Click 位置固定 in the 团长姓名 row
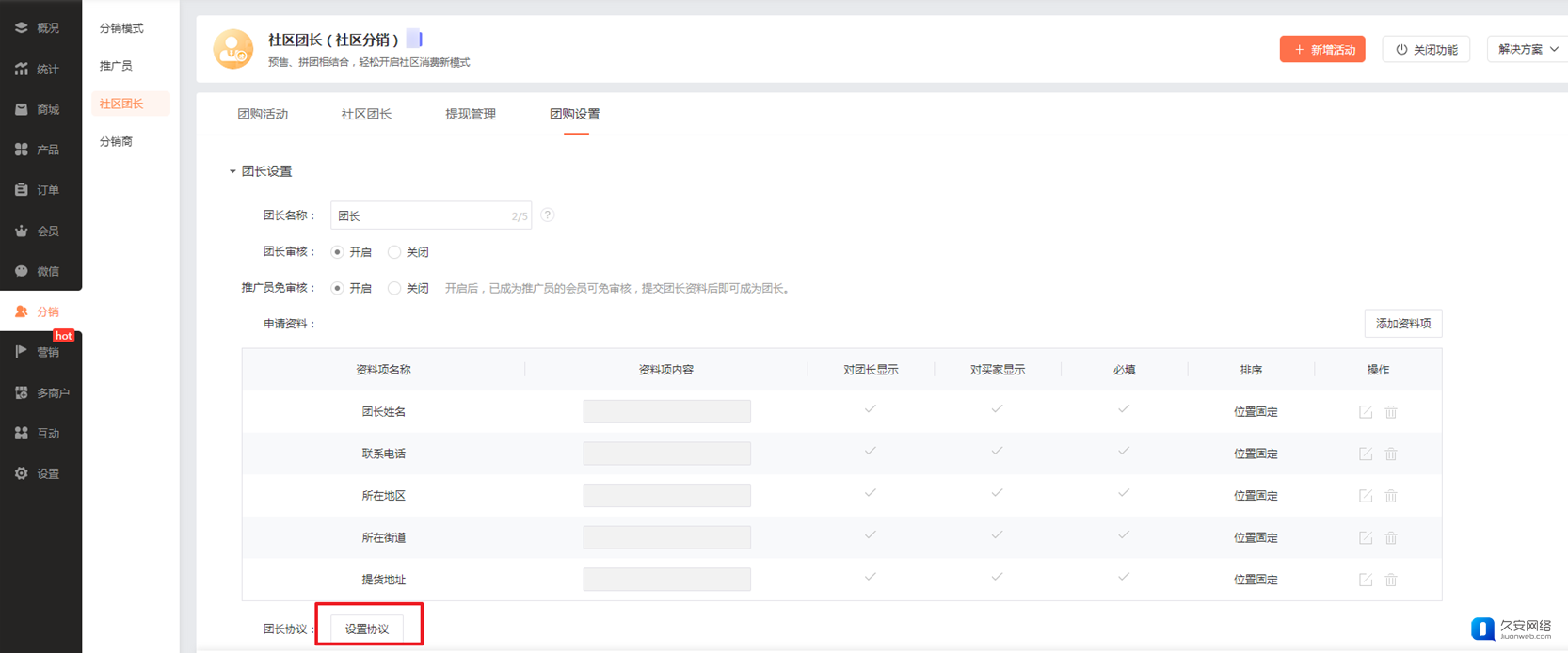Image resolution: width=1568 pixels, height=653 pixels. [1256, 412]
